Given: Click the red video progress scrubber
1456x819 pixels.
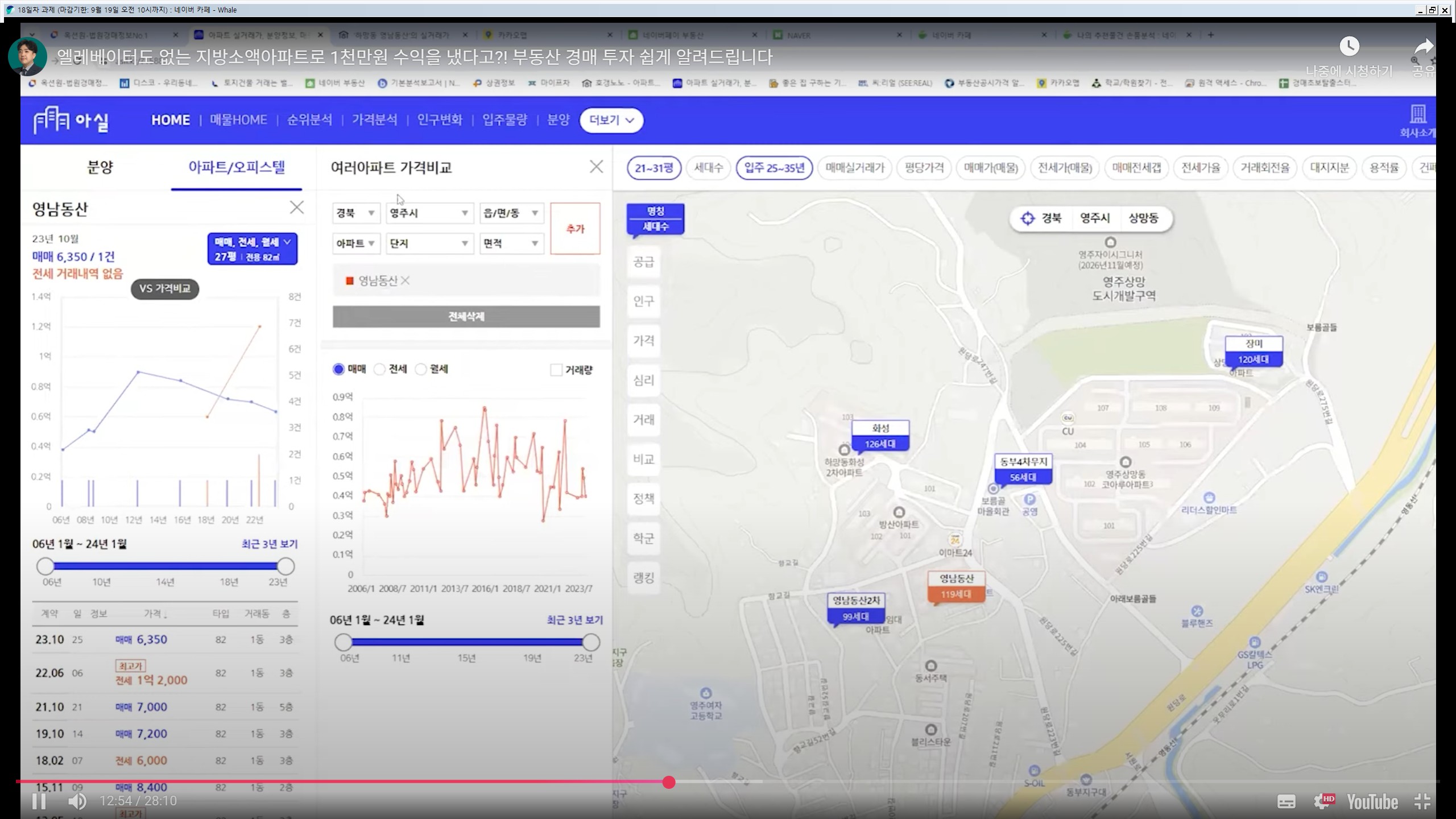Looking at the screenshot, I should tap(669, 783).
